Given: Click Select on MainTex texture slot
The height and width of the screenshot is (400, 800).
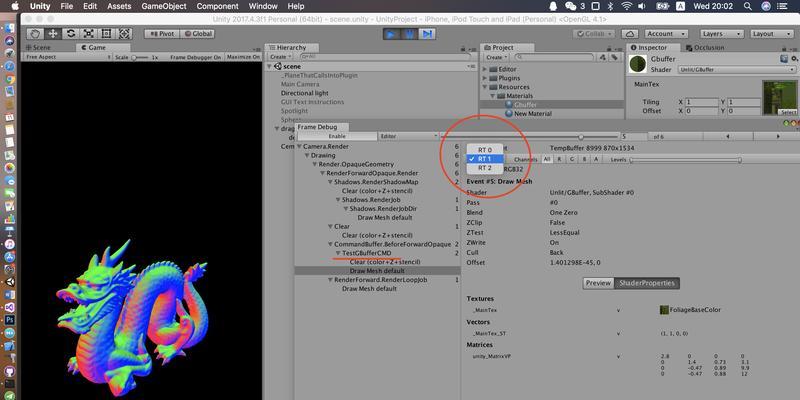Looking at the screenshot, I should pos(788,112).
